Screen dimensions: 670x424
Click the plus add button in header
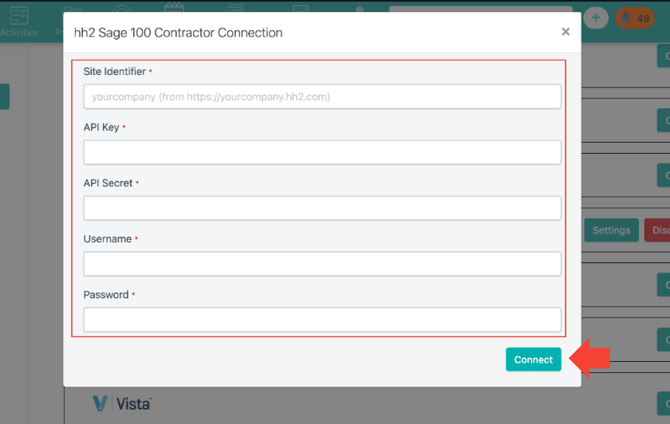(x=596, y=18)
